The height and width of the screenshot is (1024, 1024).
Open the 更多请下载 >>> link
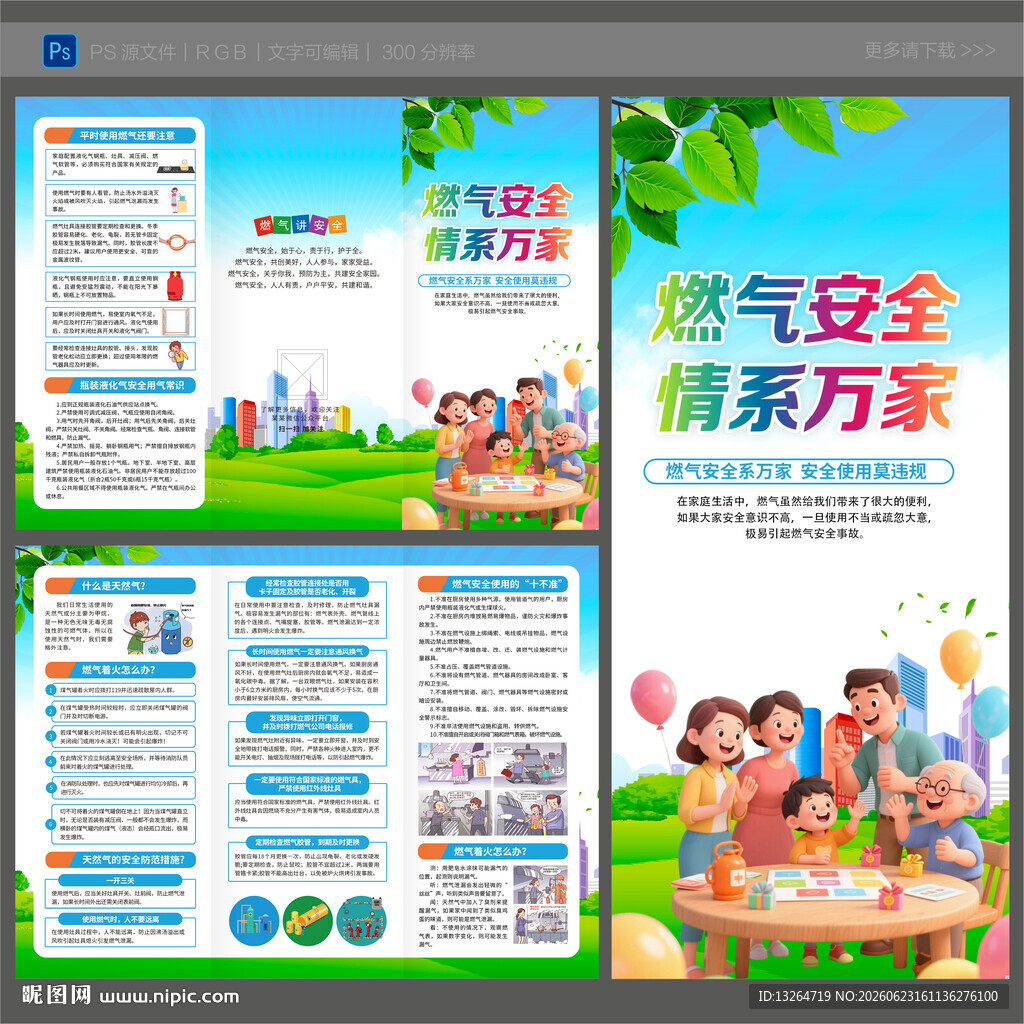click(x=929, y=50)
